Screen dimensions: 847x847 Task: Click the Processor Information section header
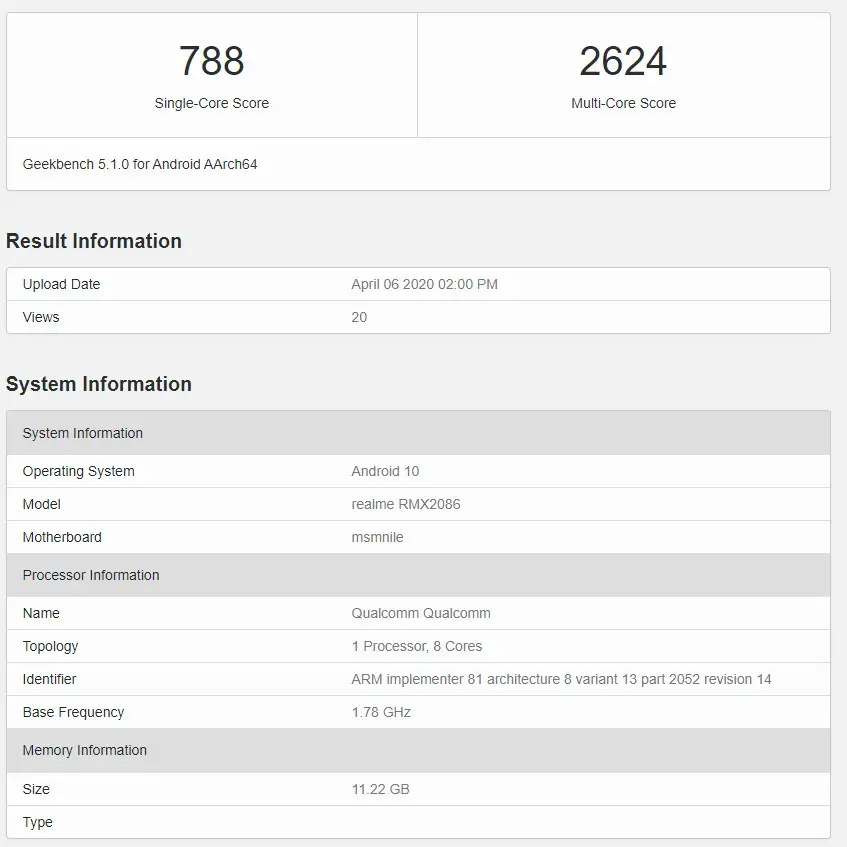coord(418,575)
